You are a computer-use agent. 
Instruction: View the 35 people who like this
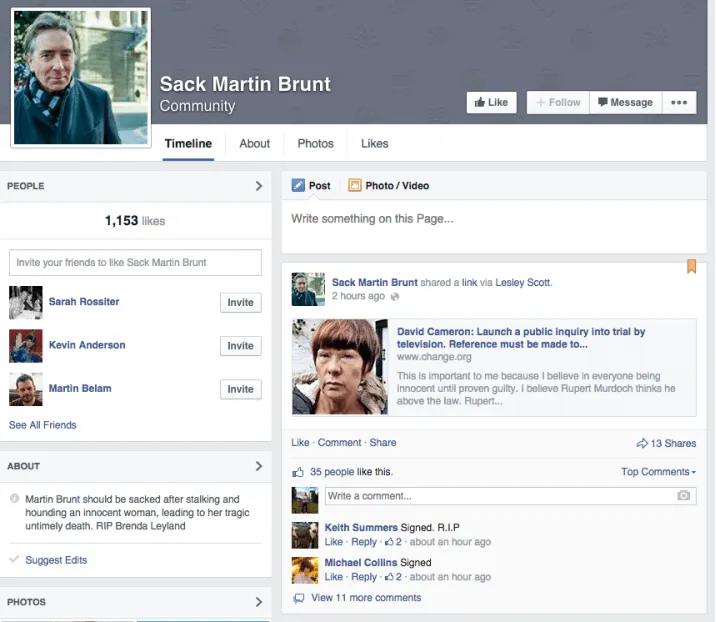point(332,472)
